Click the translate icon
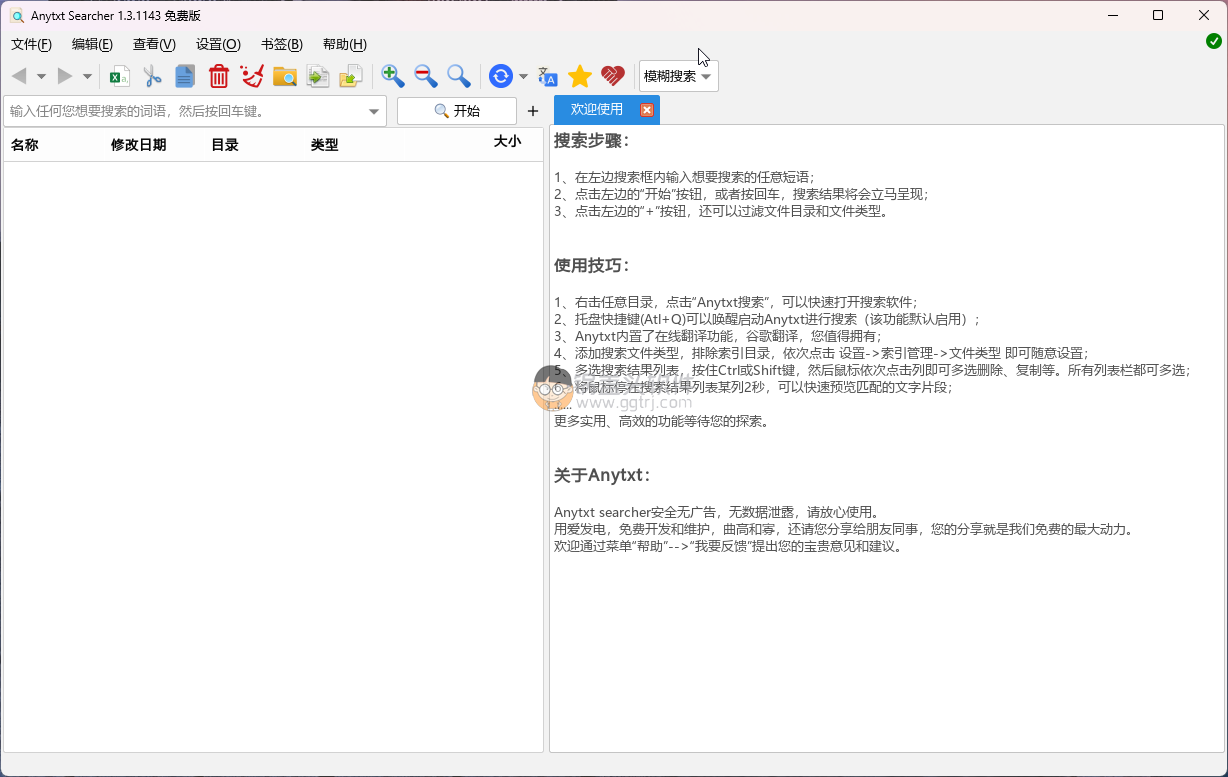The width and height of the screenshot is (1228, 777). pos(547,76)
